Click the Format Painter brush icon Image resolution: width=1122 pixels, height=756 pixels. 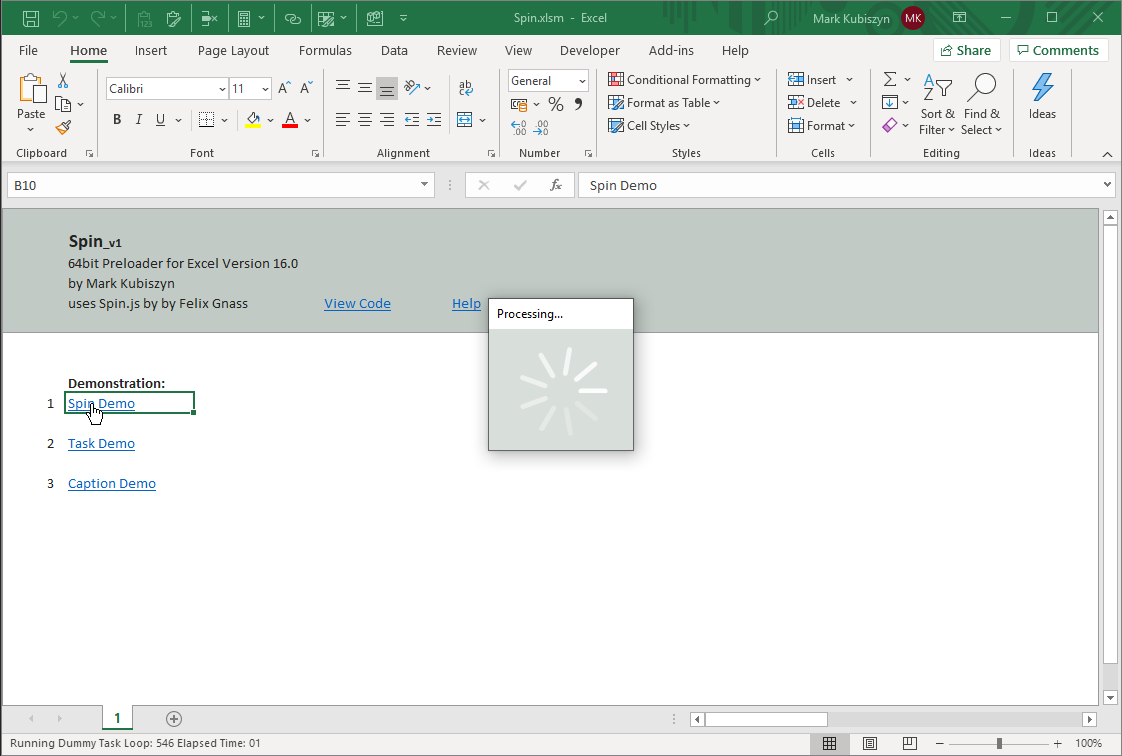coord(63,127)
